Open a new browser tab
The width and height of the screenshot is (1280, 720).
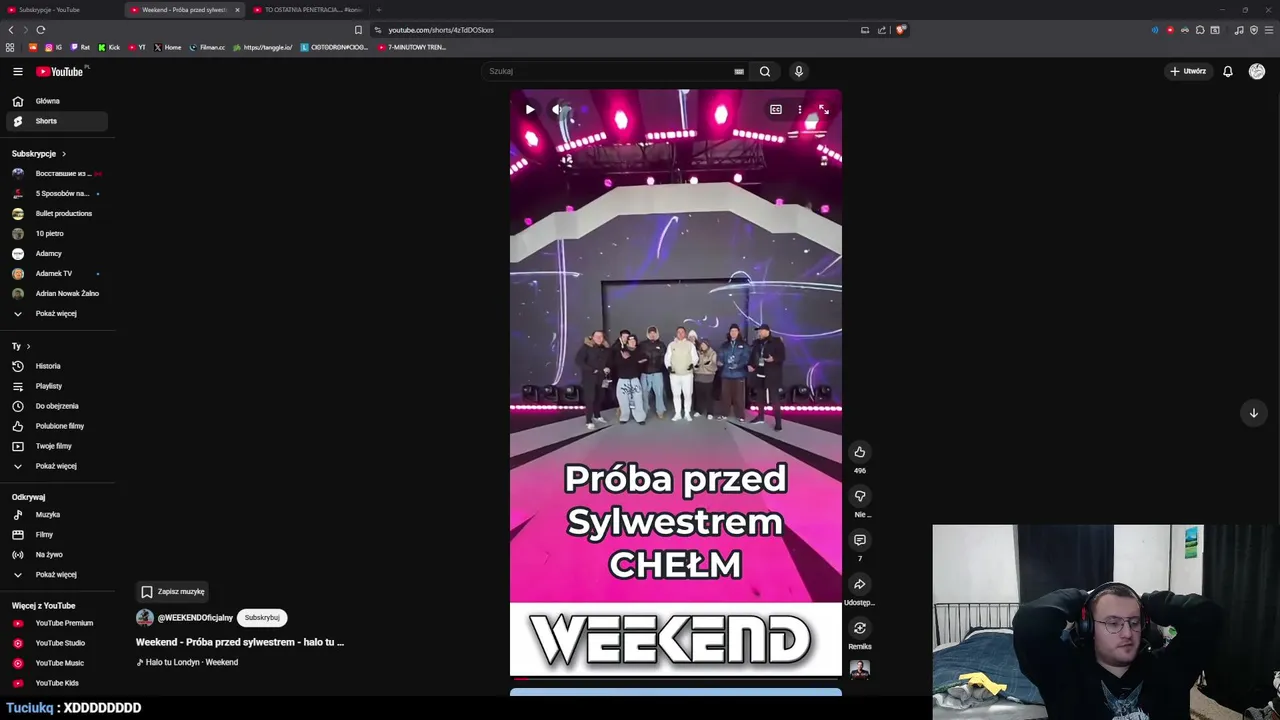click(378, 10)
